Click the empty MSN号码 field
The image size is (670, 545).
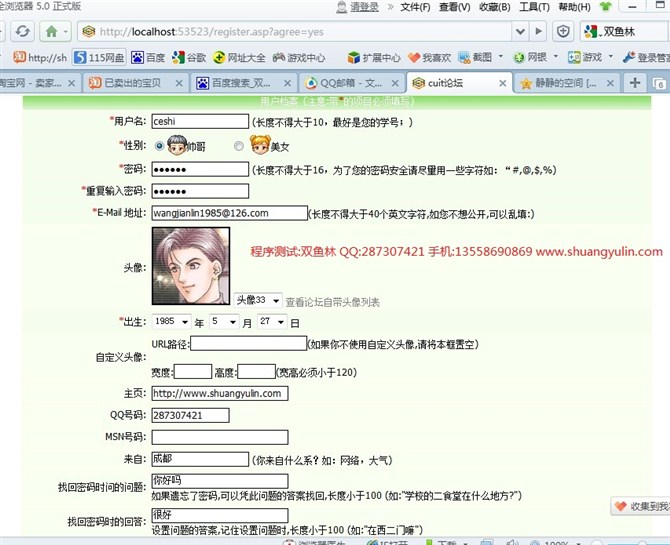(220, 437)
